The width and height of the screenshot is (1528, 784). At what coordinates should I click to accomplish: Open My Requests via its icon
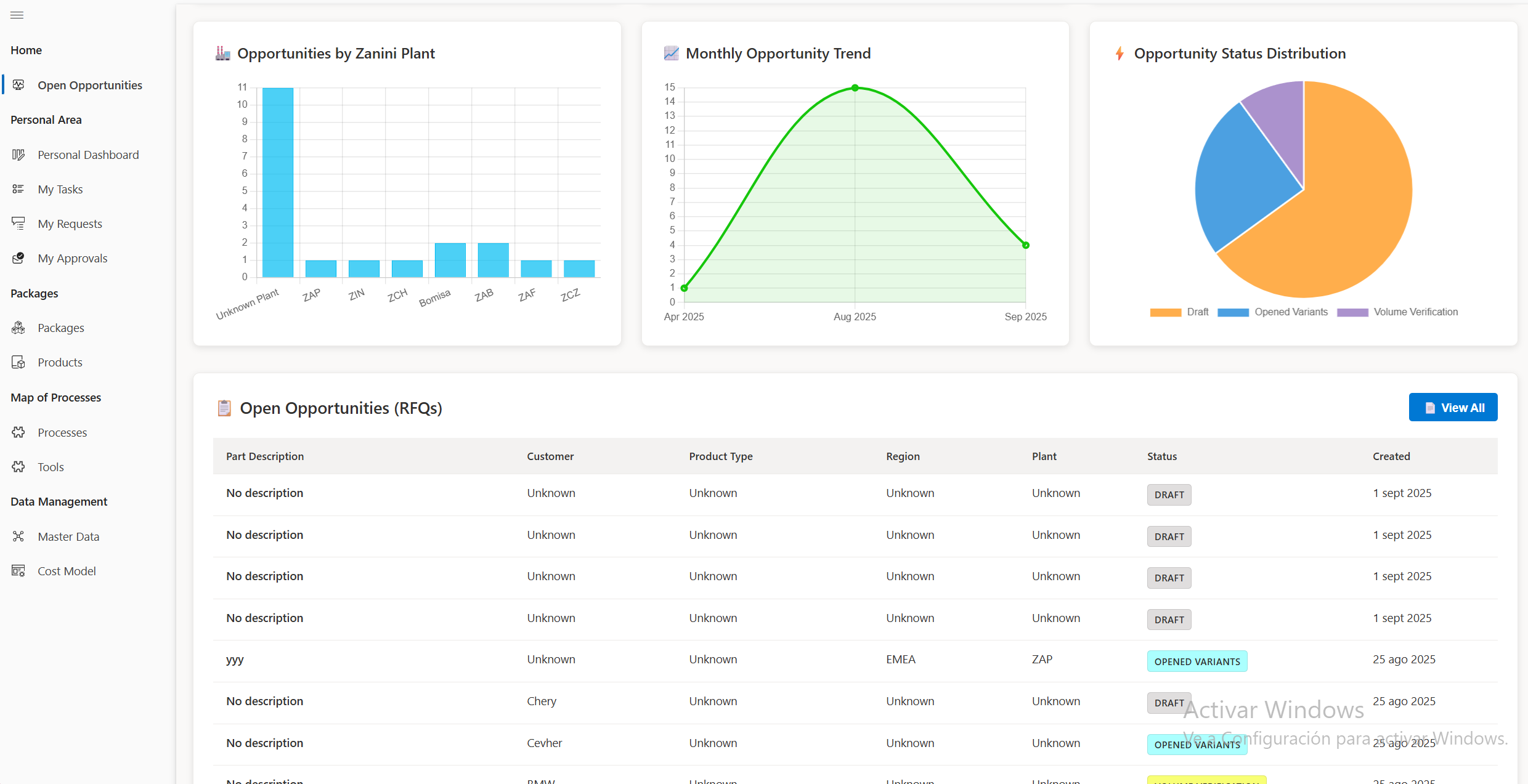(x=18, y=223)
